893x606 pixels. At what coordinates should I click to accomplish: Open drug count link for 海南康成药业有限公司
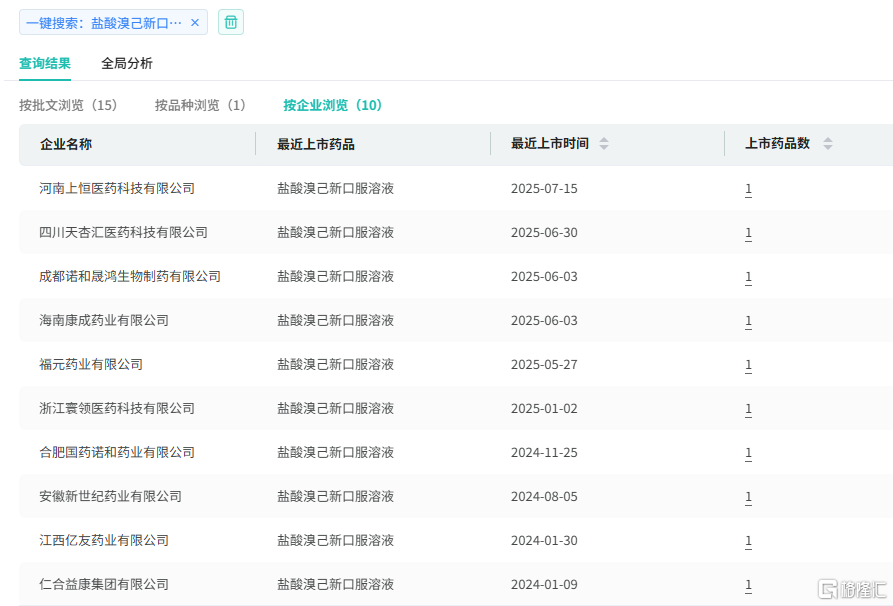tap(748, 321)
